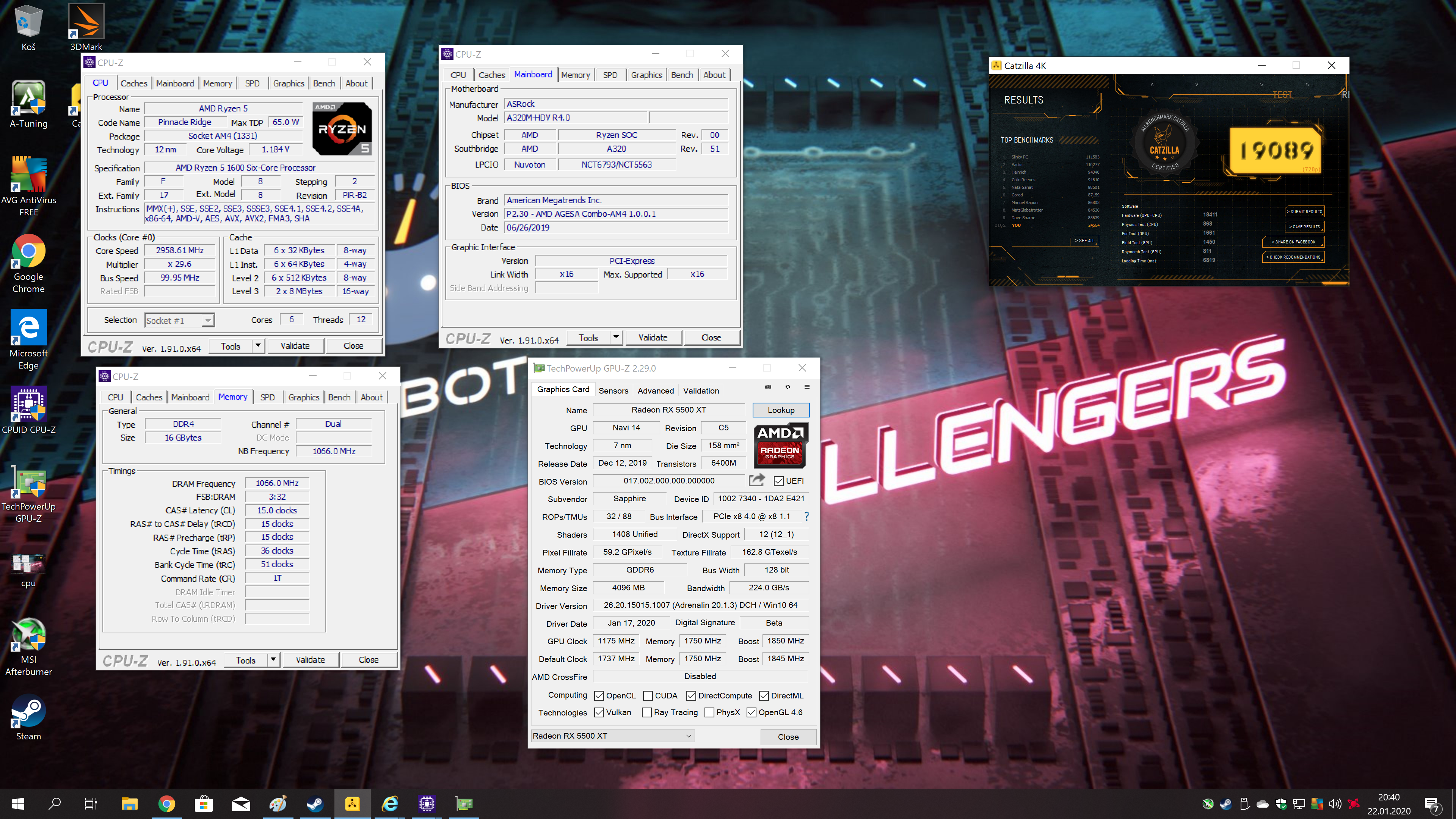Toggle CUDA checkbox in GPU-Z
Image resolution: width=1456 pixels, height=819 pixels.
click(648, 696)
